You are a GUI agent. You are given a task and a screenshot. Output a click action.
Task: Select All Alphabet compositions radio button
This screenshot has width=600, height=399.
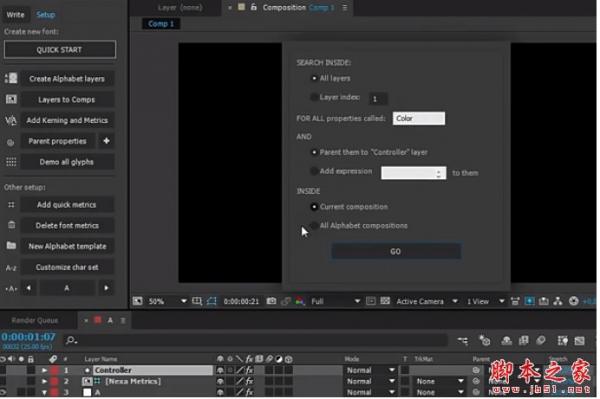314,225
